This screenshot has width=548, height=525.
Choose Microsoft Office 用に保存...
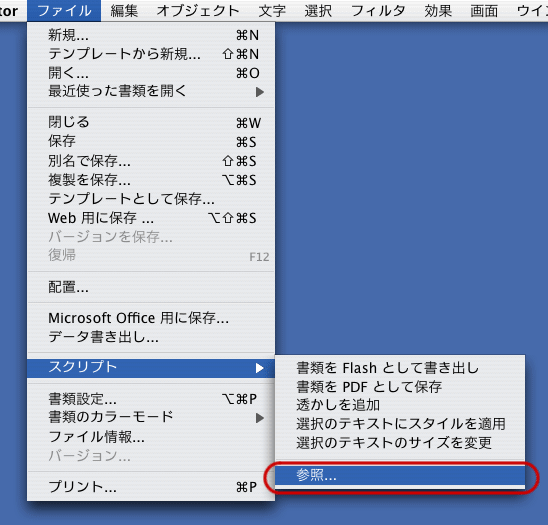151,318
